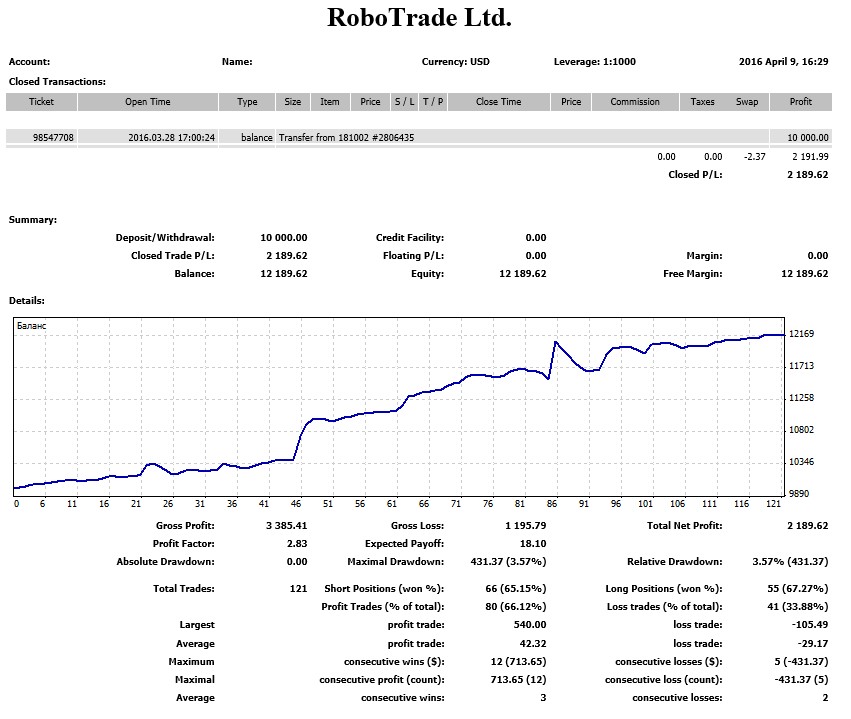Click the Open Time column header
Screen dimensions: 851x719
point(148,102)
